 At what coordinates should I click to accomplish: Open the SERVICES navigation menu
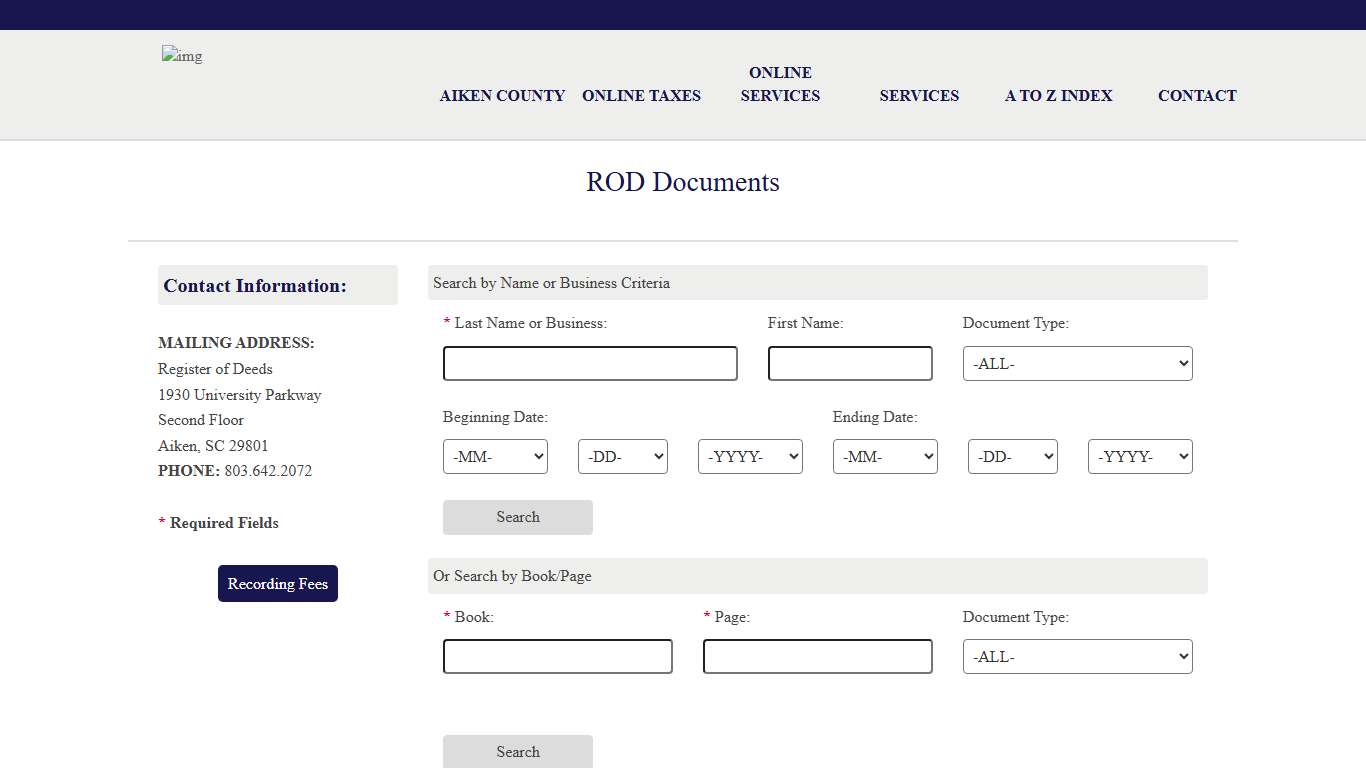919,96
